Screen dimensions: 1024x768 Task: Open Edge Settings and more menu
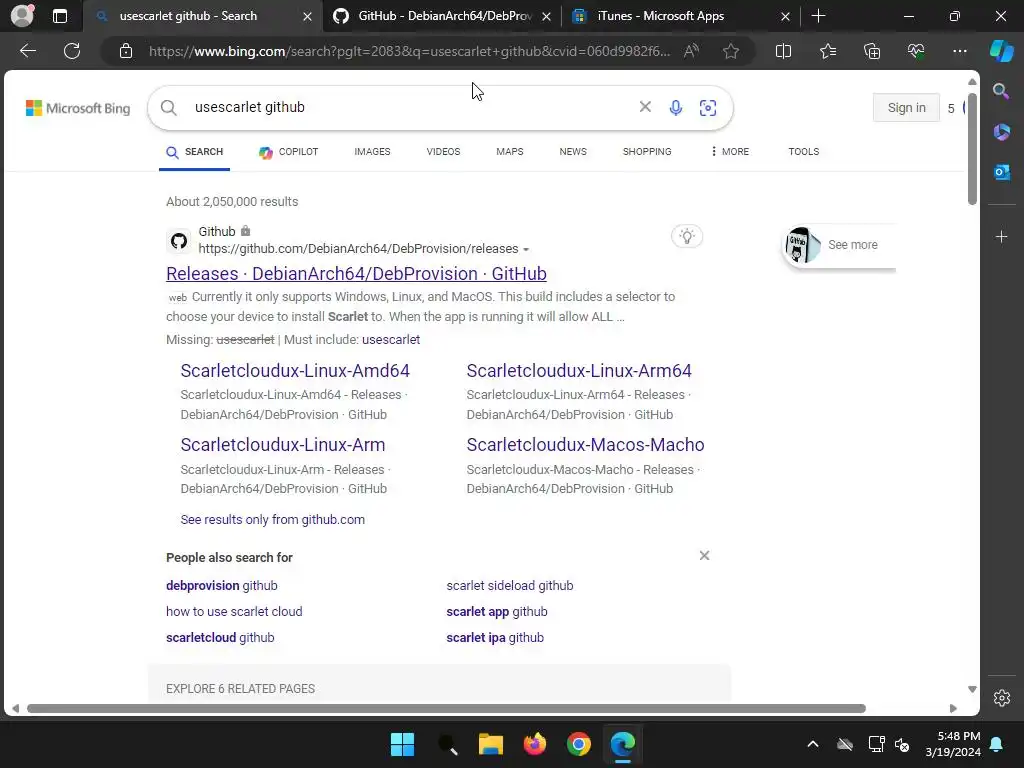[959, 51]
